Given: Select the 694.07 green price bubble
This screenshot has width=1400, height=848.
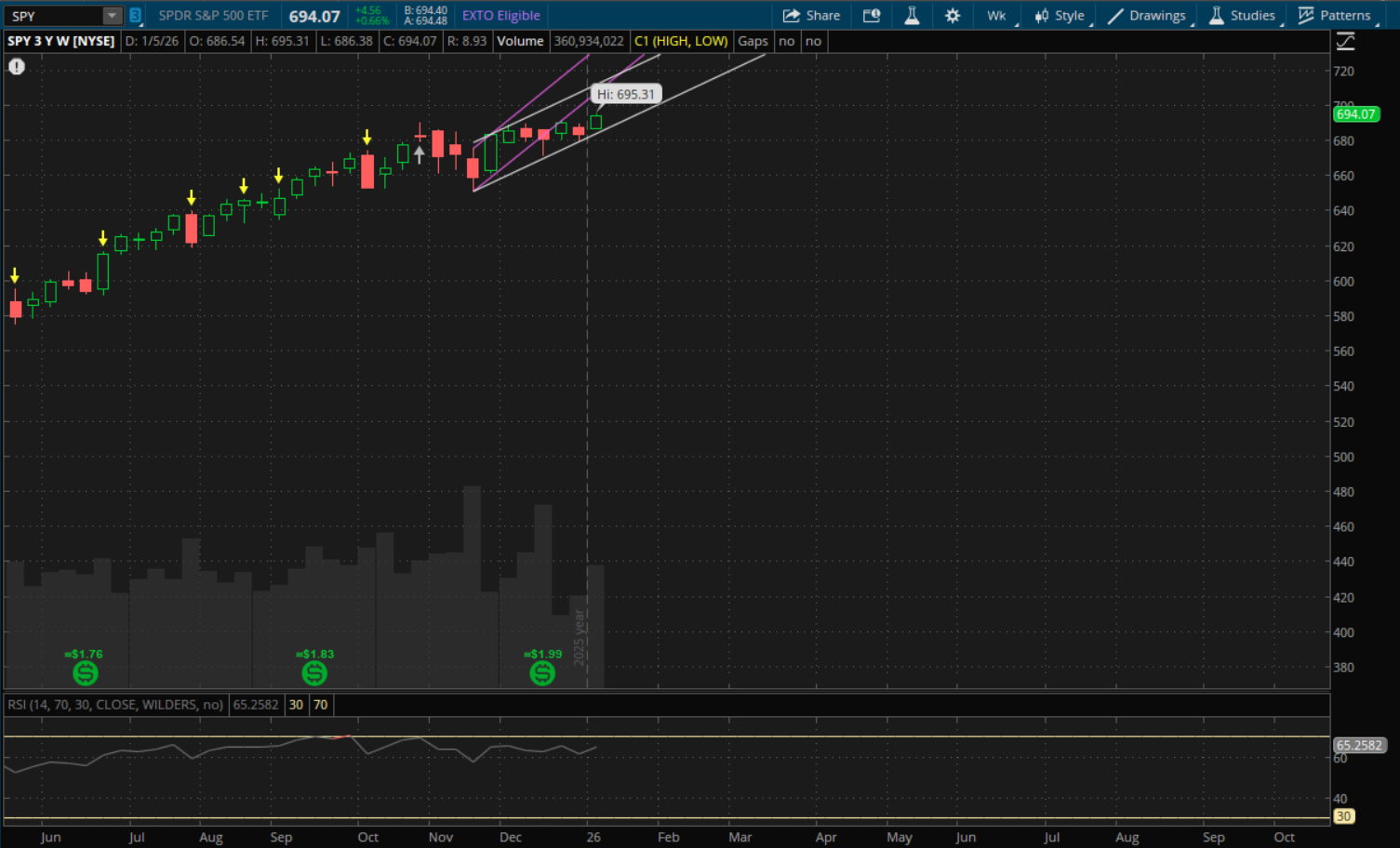Looking at the screenshot, I should pyautogui.click(x=1355, y=114).
